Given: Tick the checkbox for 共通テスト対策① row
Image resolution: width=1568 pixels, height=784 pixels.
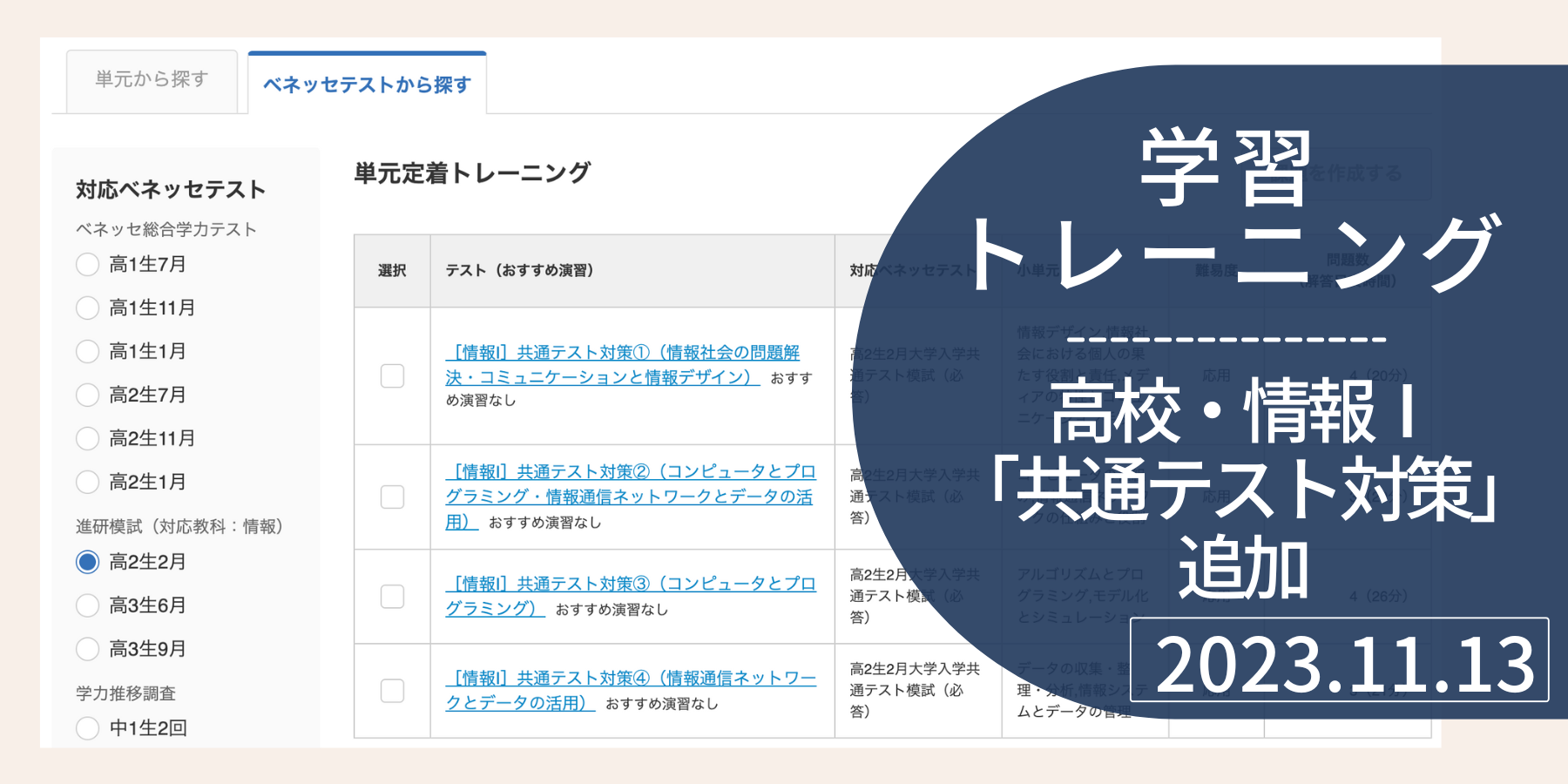Looking at the screenshot, I should pyautogui.click(x=392, y=376).
